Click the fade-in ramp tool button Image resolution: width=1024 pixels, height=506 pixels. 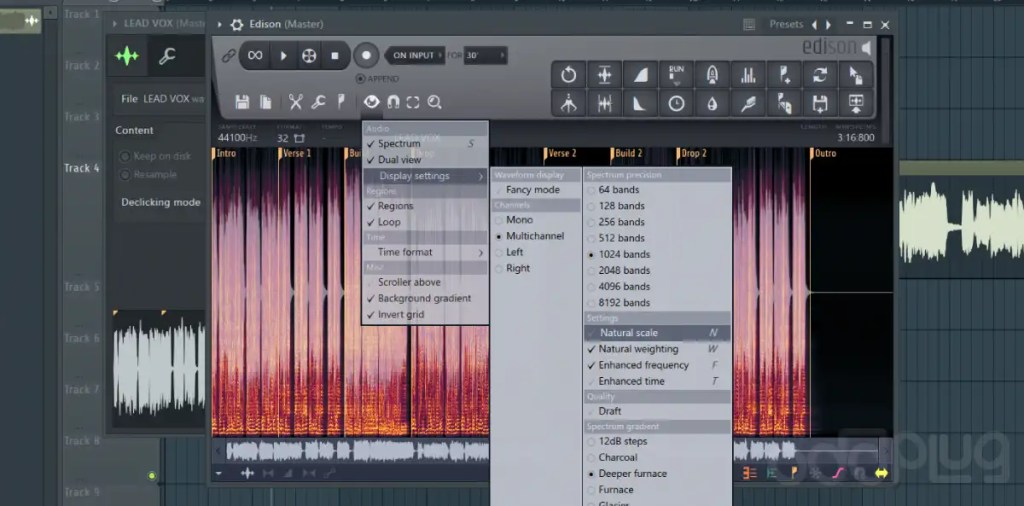[641, 74]
